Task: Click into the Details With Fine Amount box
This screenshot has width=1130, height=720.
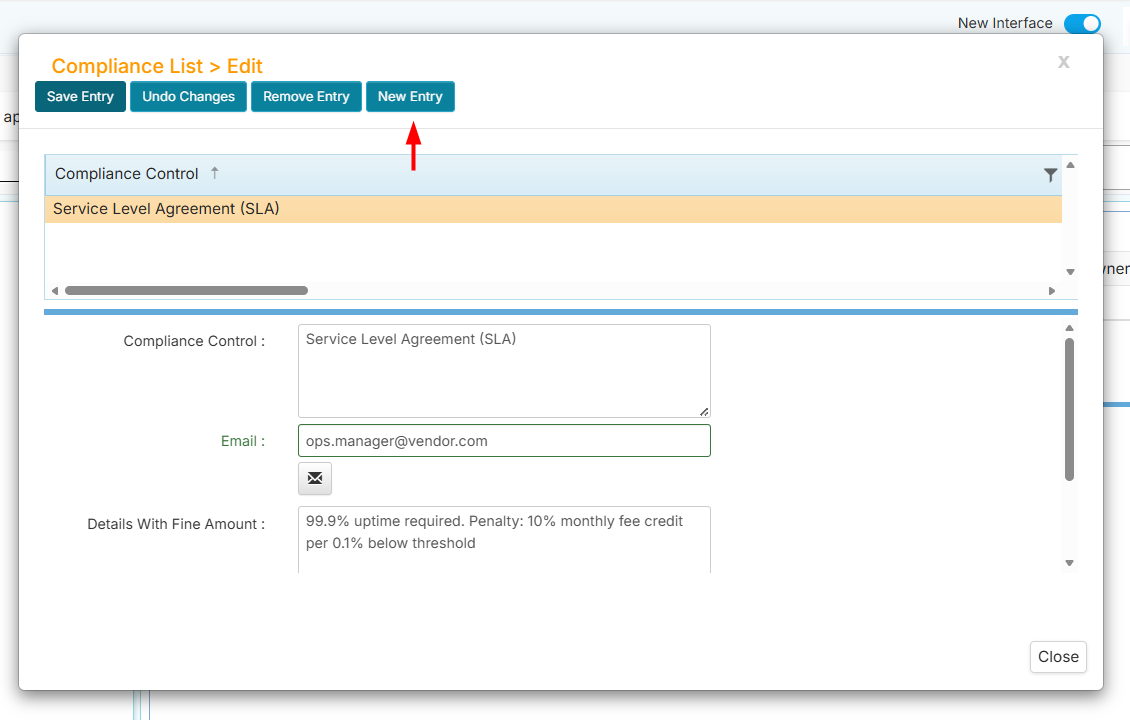Action: (x=504, y=538)
